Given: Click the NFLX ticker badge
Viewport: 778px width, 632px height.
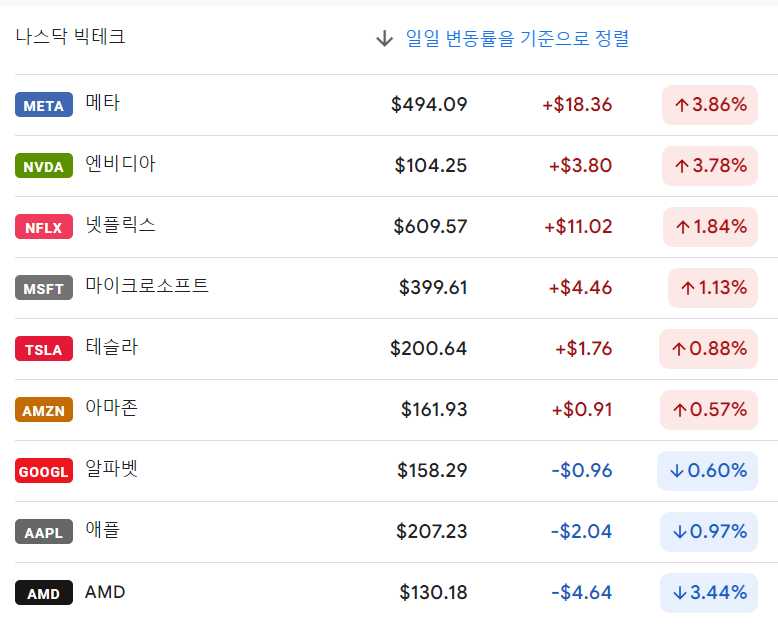Looking at the screenshot, I should (x=44, y=227).
